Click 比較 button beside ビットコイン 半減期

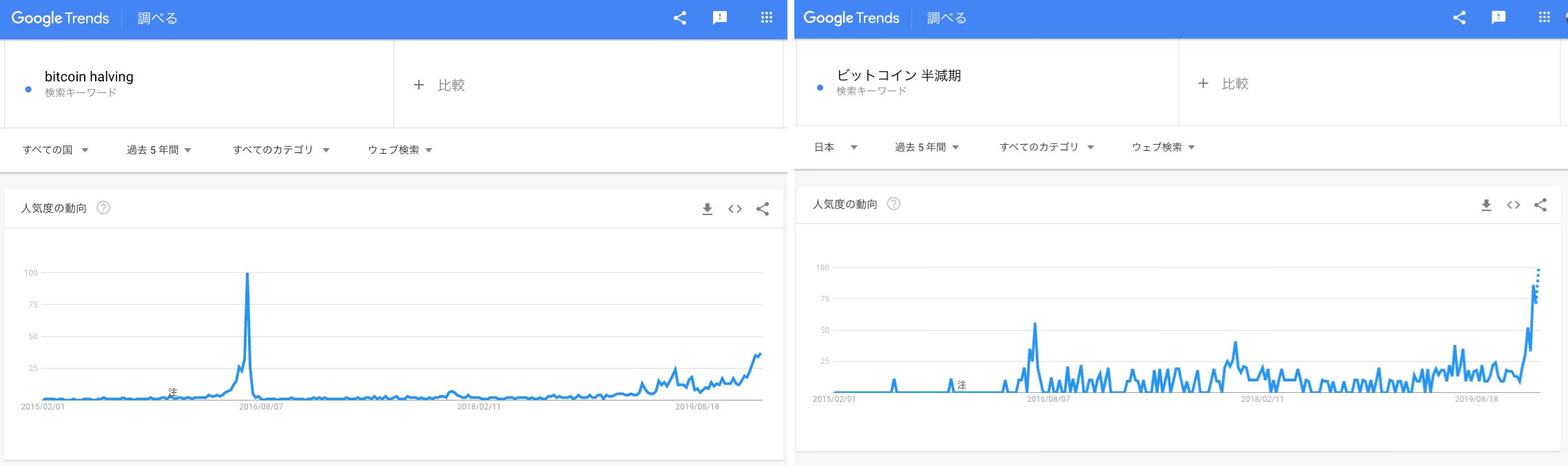point(1223,83)
